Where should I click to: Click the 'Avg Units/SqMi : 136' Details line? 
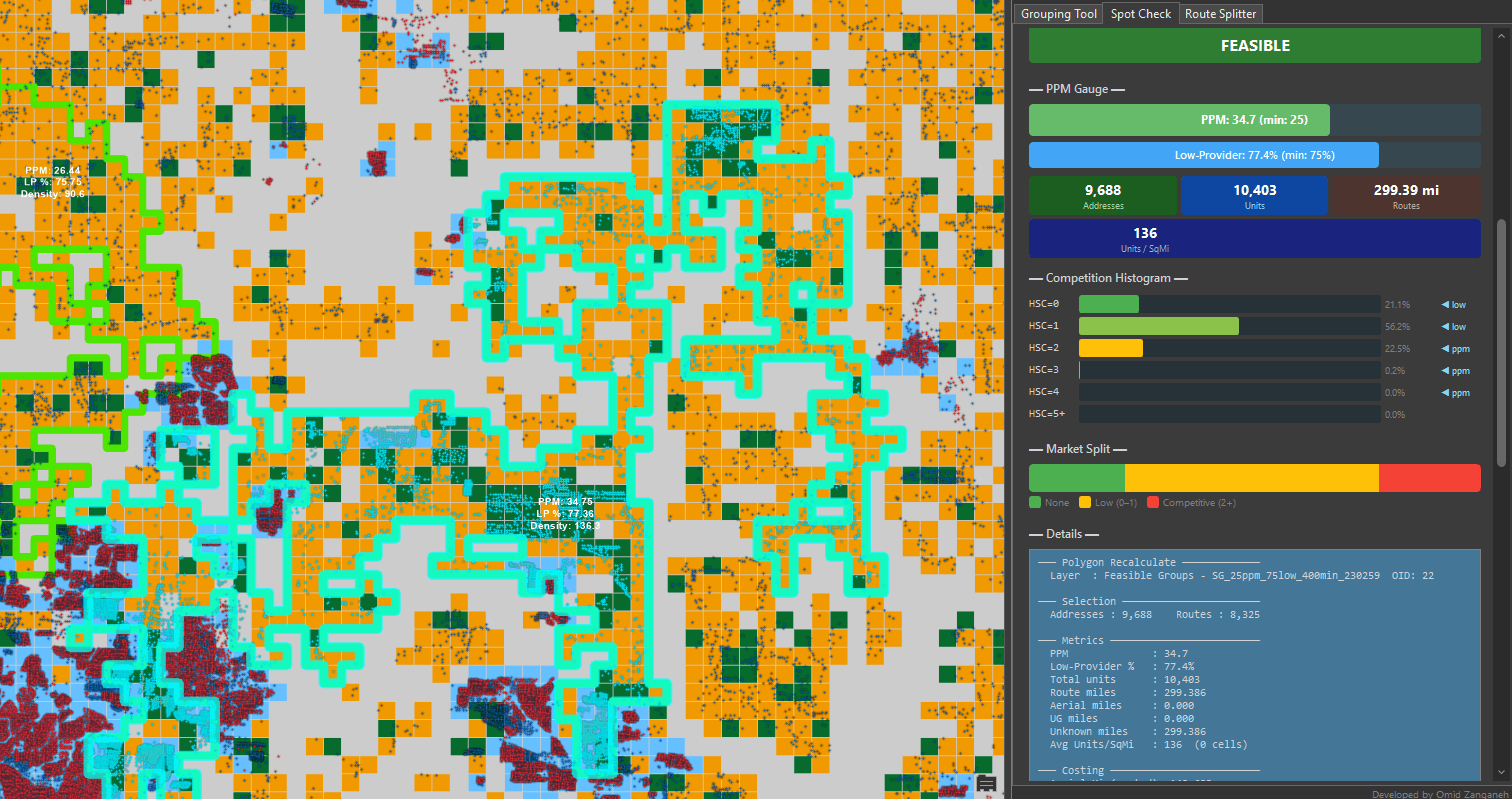[1149, 744]
